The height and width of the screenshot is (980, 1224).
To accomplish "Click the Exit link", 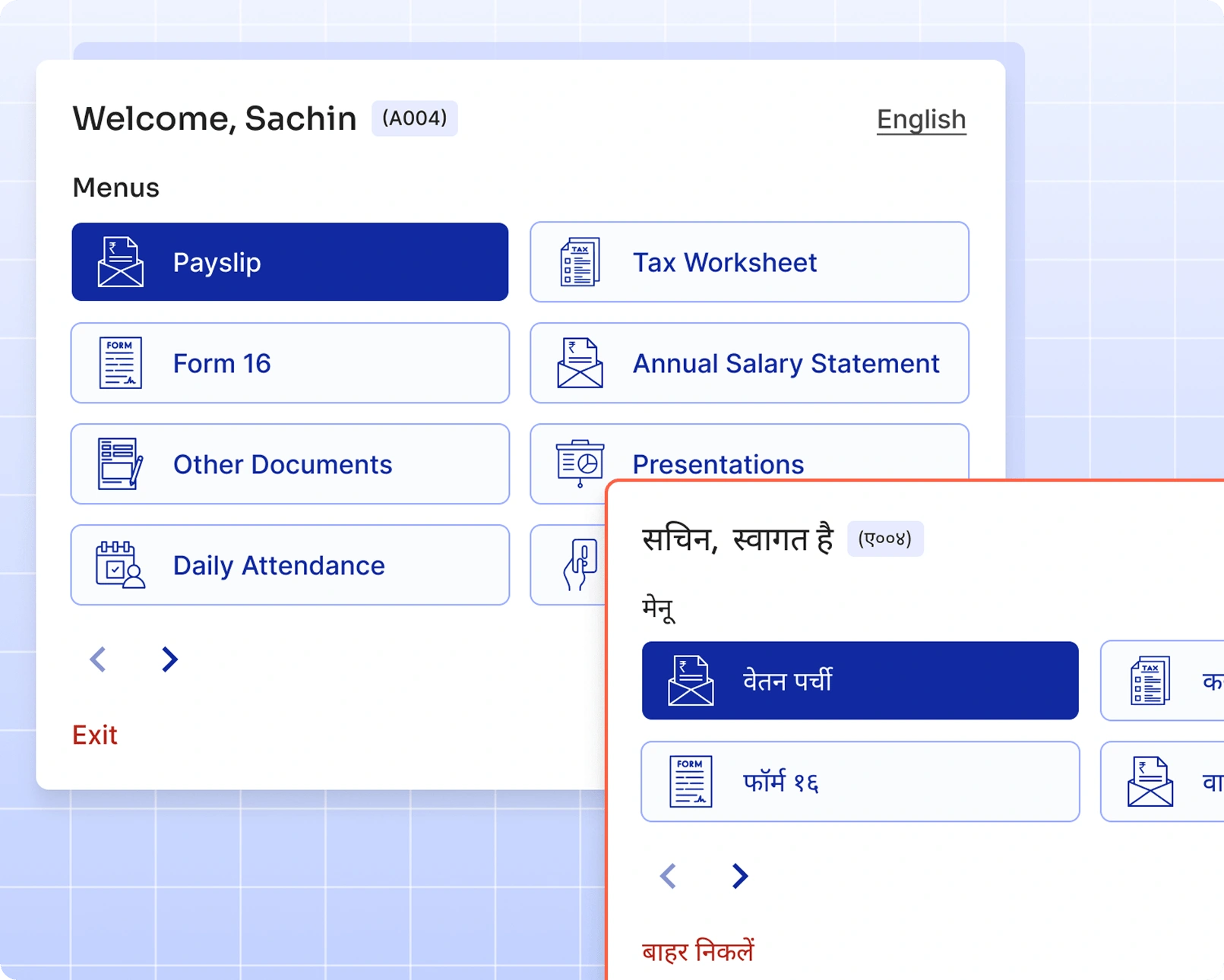I will click(x=94, y=735).
